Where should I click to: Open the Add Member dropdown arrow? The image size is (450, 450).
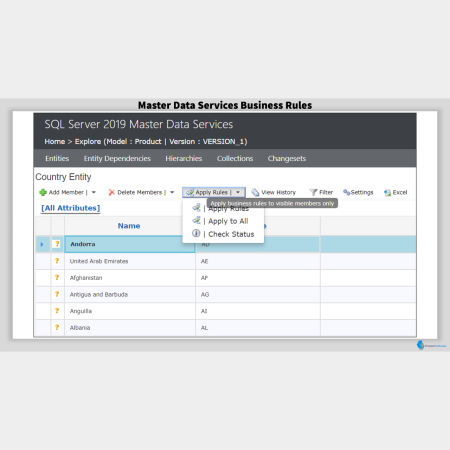coord(94,192)
